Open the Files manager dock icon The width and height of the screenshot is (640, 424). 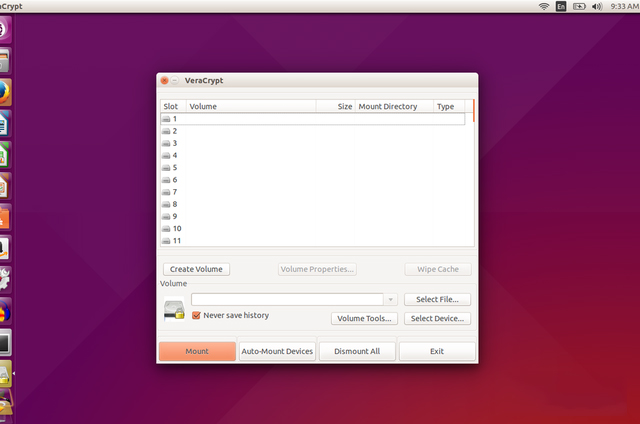pyautogui.click(x=4, y=61)
